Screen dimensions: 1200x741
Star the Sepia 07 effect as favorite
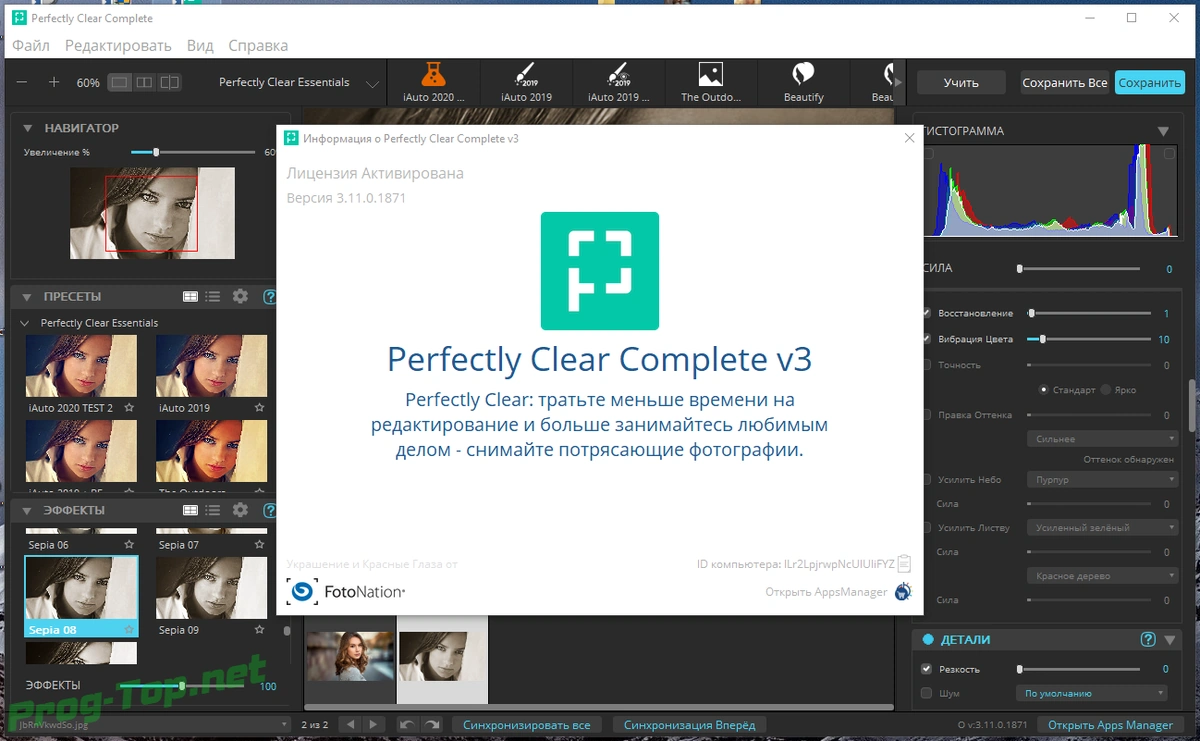point(259,545)
